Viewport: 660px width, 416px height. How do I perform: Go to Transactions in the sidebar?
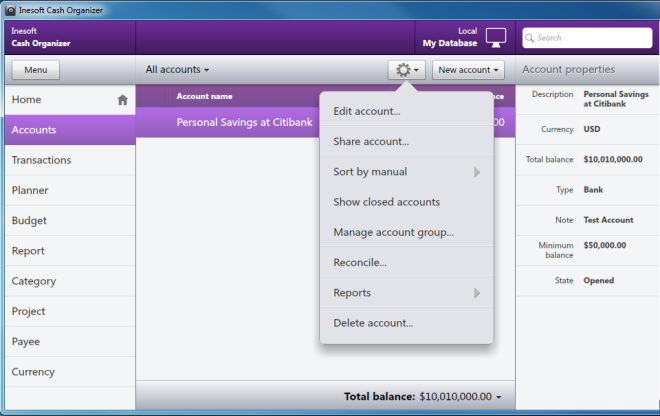pos(70,160)
